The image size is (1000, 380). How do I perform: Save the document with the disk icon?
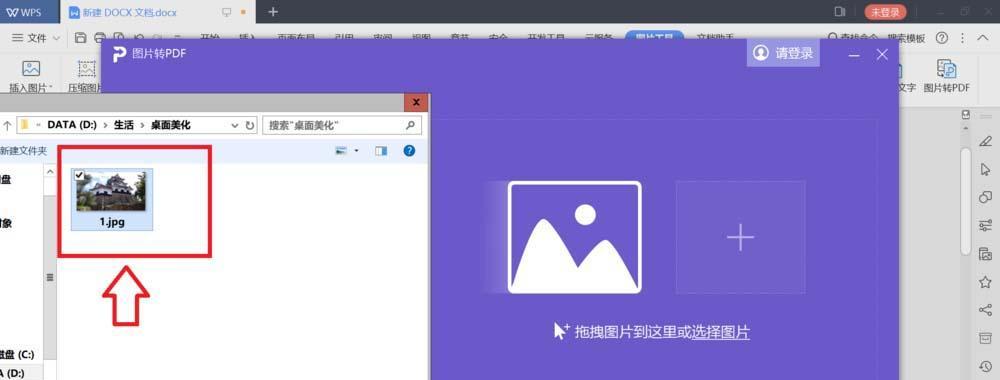[x=80, y=38]
